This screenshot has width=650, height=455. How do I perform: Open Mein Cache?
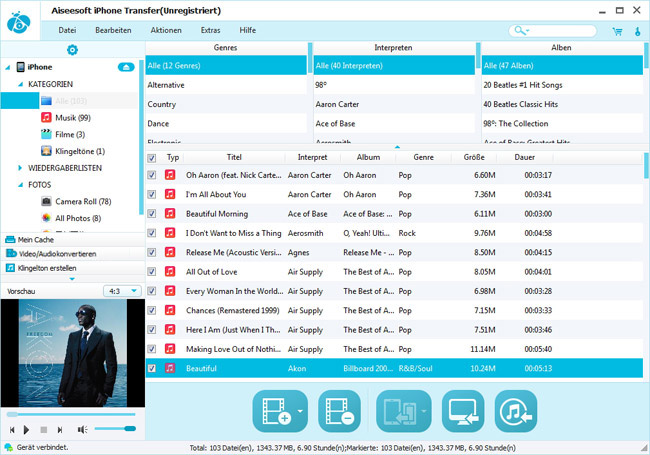tap(73, 240)
